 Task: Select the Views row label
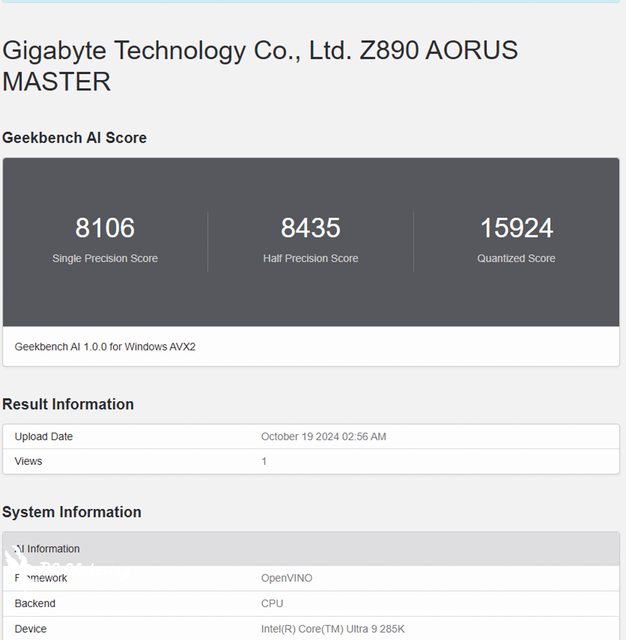pos(28,461)
